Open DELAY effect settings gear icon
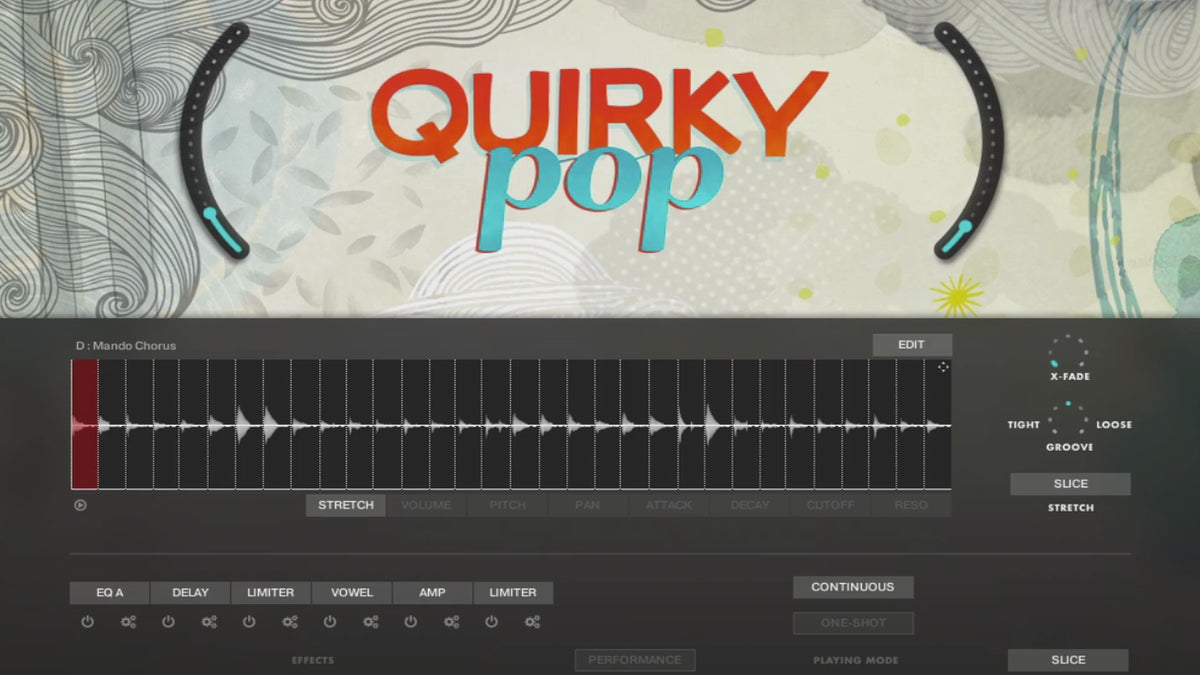Viewport: 1200px width, 675px height. click(209, 622)
